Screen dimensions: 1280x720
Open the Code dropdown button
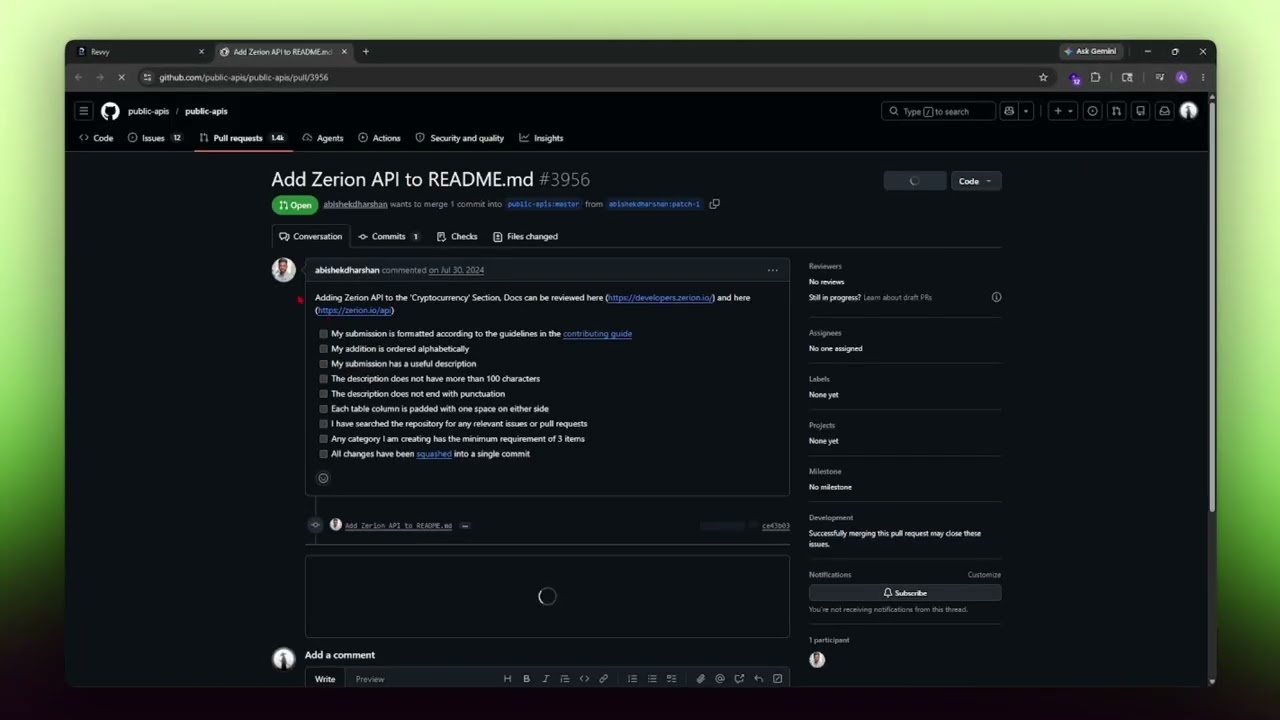tap(975, 181)
